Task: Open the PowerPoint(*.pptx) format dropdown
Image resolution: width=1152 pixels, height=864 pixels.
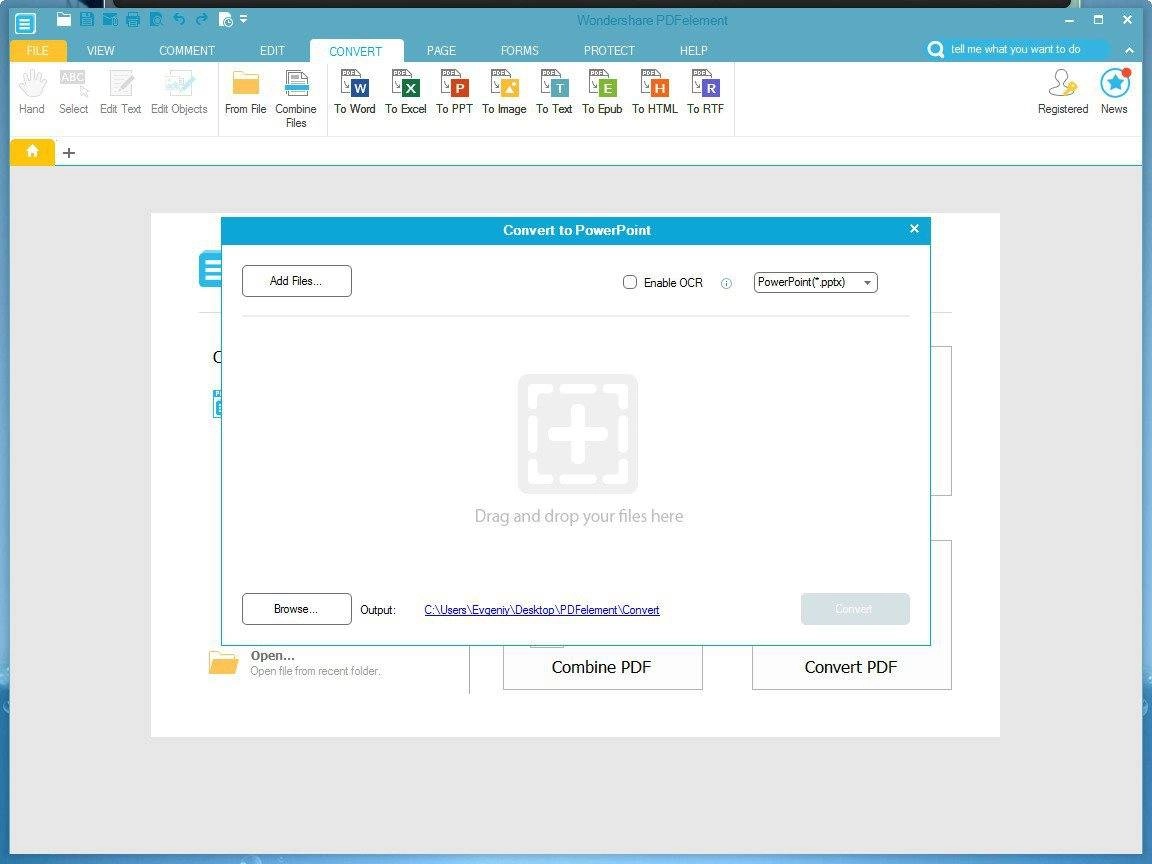Action: coord(816,282)
